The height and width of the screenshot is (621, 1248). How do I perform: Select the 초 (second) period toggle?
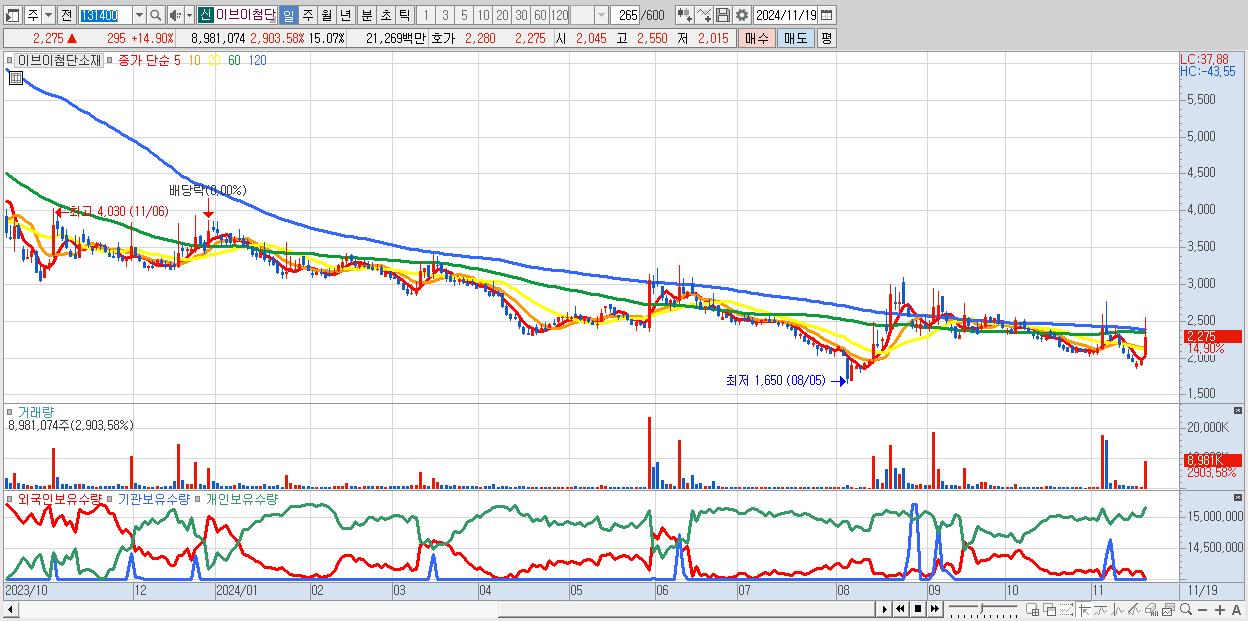[x=385, y=15]
